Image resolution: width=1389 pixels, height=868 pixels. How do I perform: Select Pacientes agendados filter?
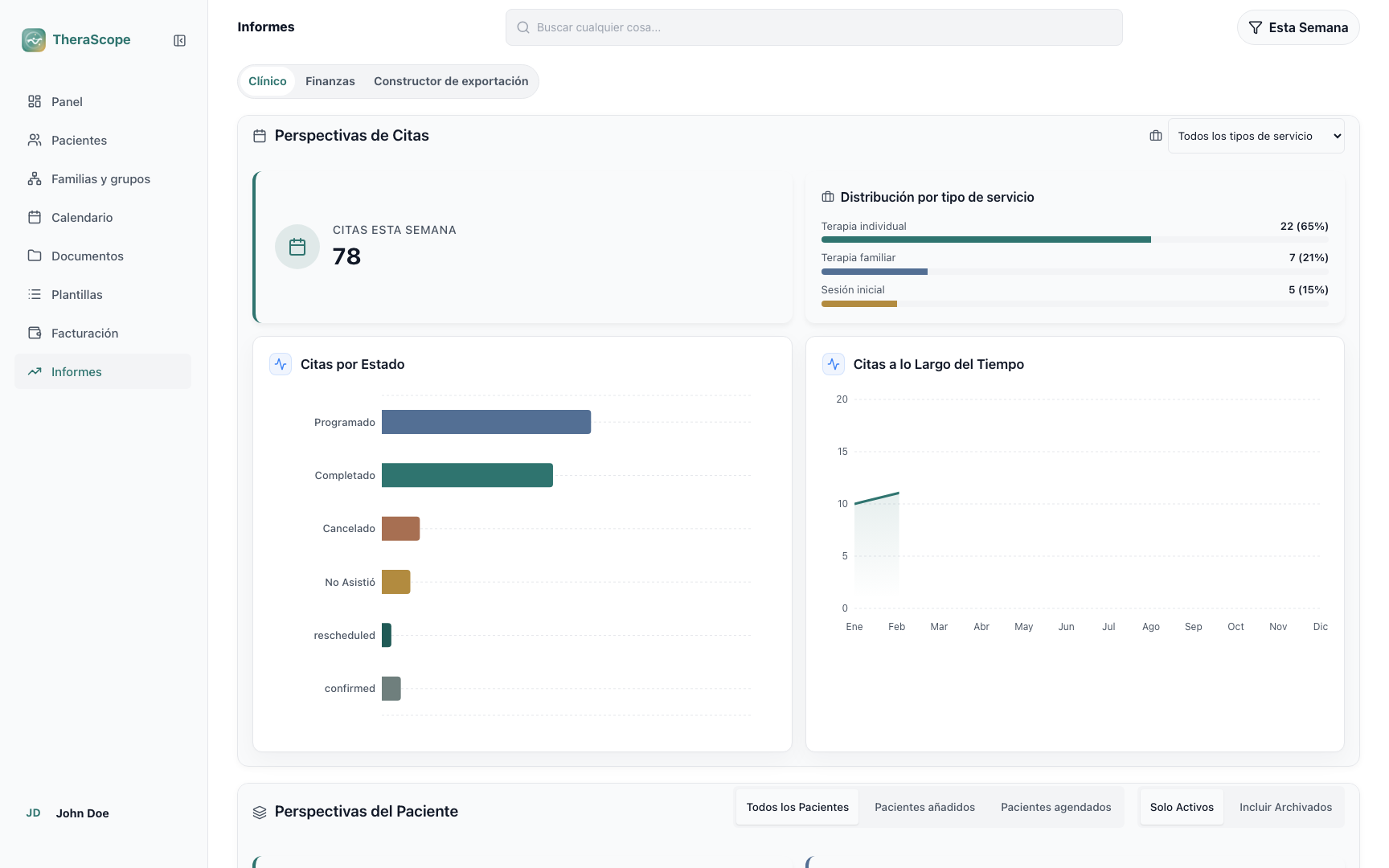(1055, 807)
